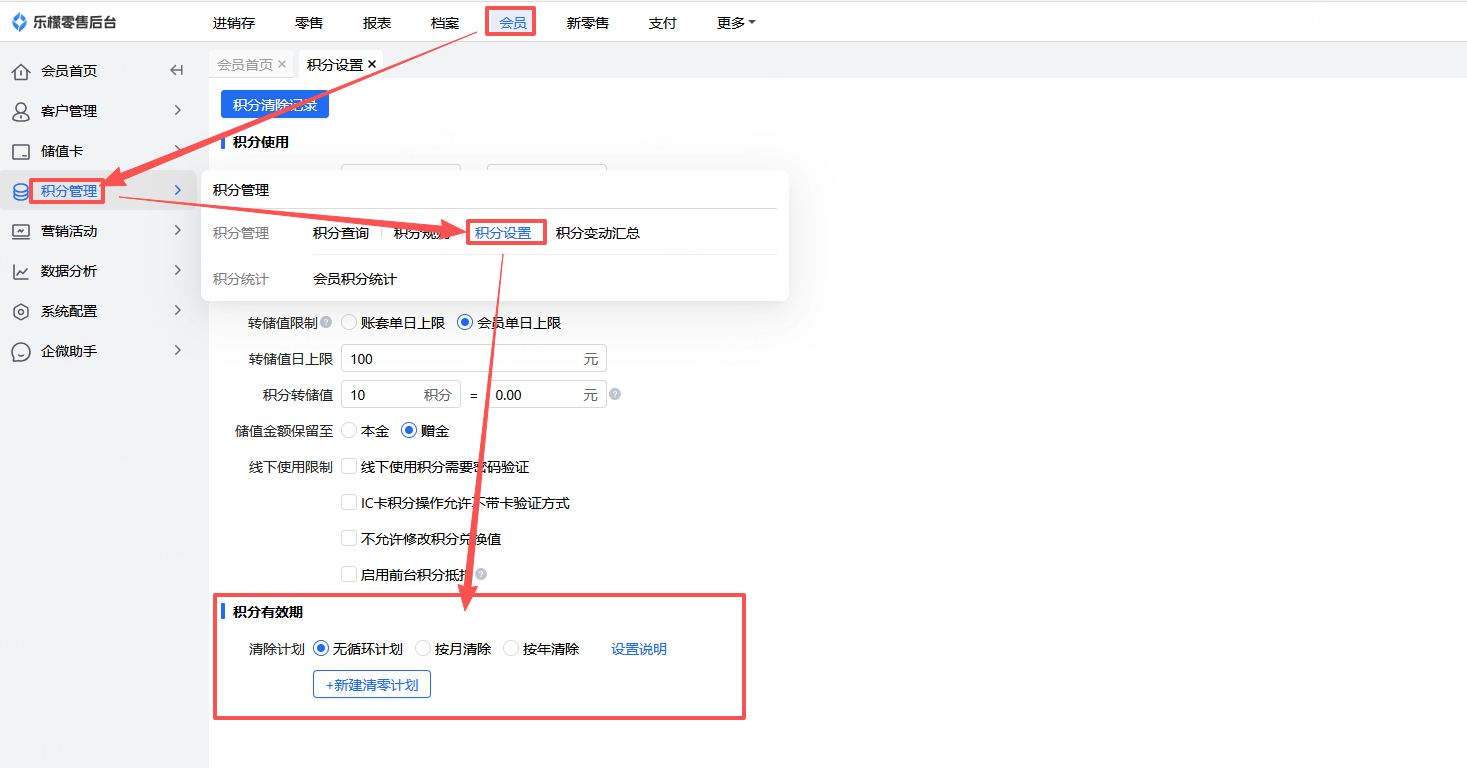Open the 报表 top menu
This screenshot has width=1467, height=768.
pos(377,23)
